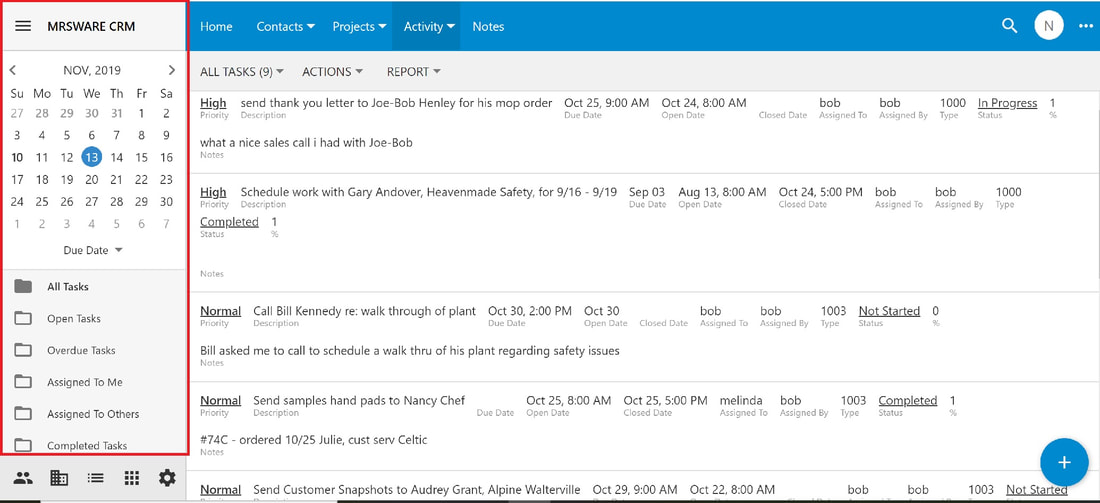The image size is (1100, 503).
Task: Select the Overdue Tasks folder
Action: point(81,350)
